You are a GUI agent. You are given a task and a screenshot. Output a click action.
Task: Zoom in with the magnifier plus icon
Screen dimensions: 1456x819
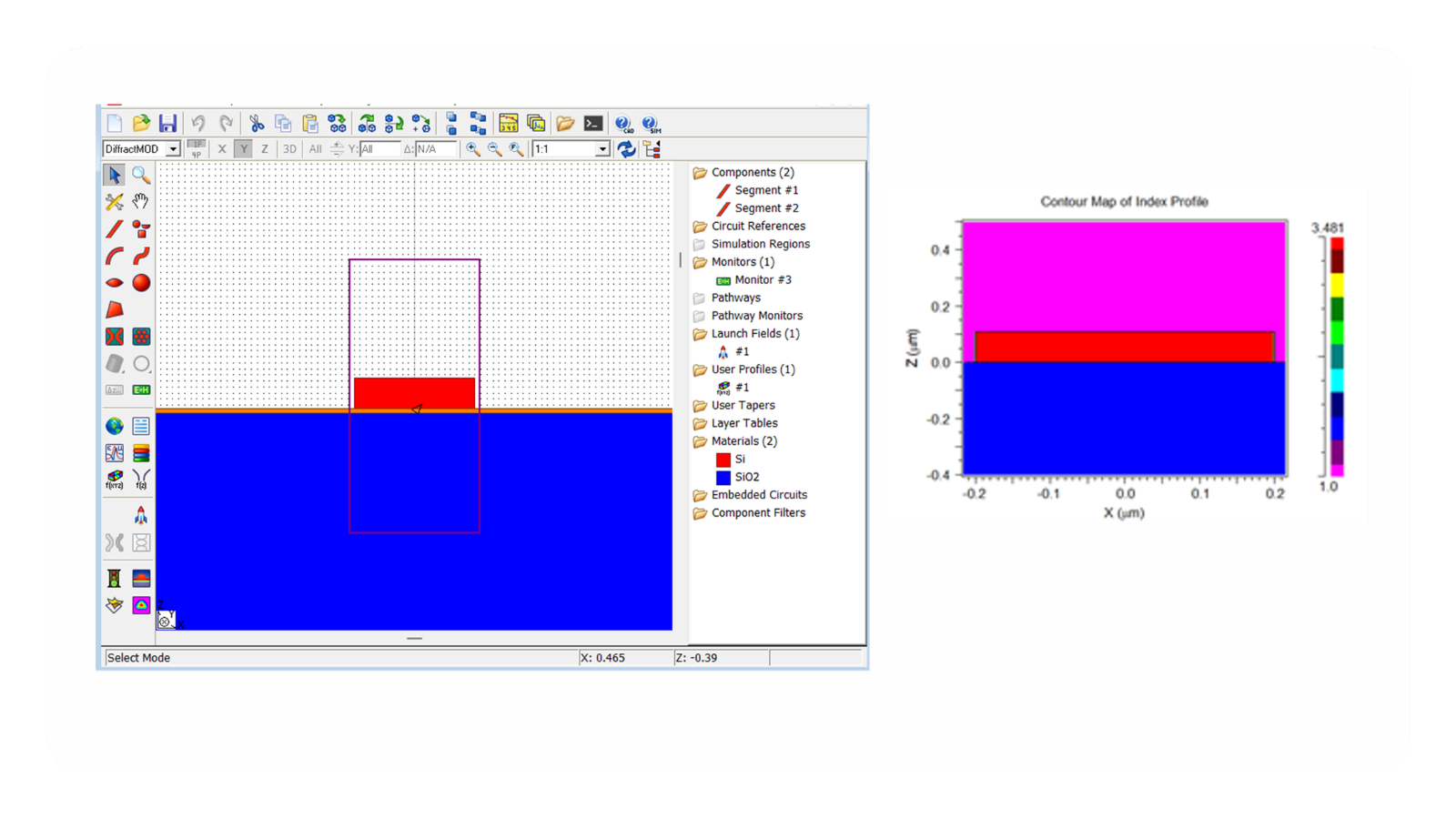[x=473, y=149]
